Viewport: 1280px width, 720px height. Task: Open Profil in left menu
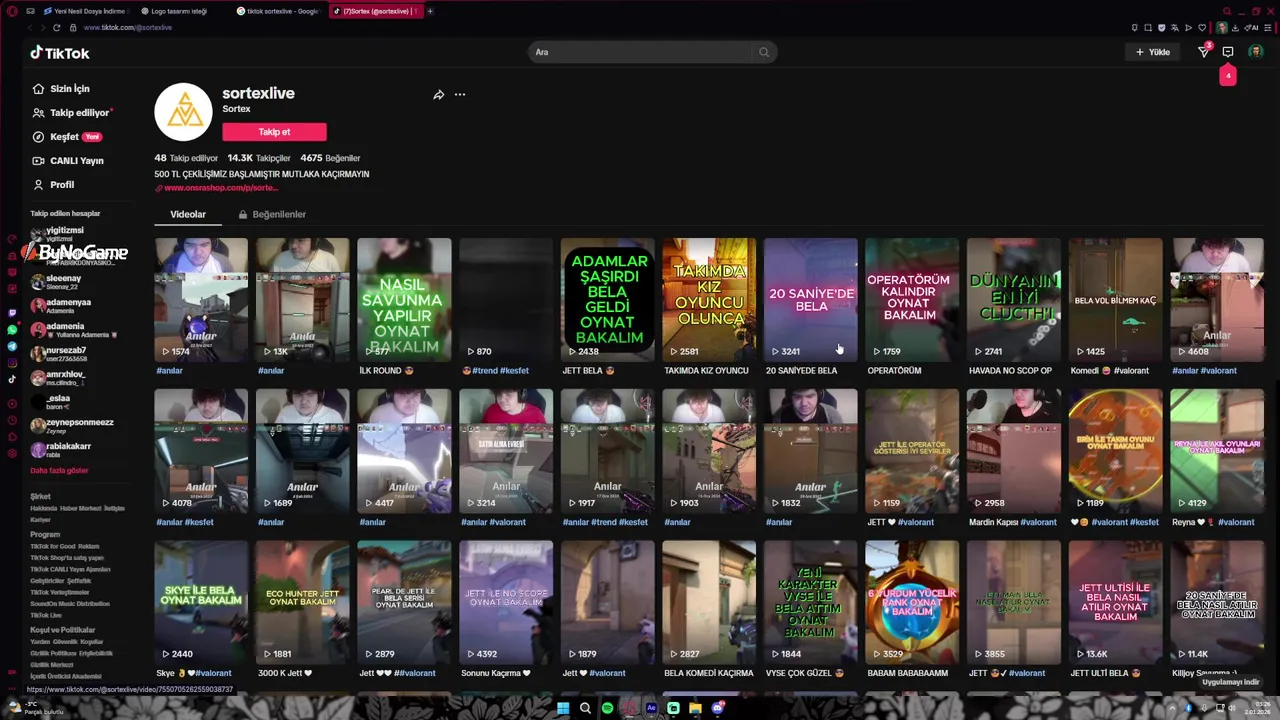pyautogui.click(x=54, y=185)
